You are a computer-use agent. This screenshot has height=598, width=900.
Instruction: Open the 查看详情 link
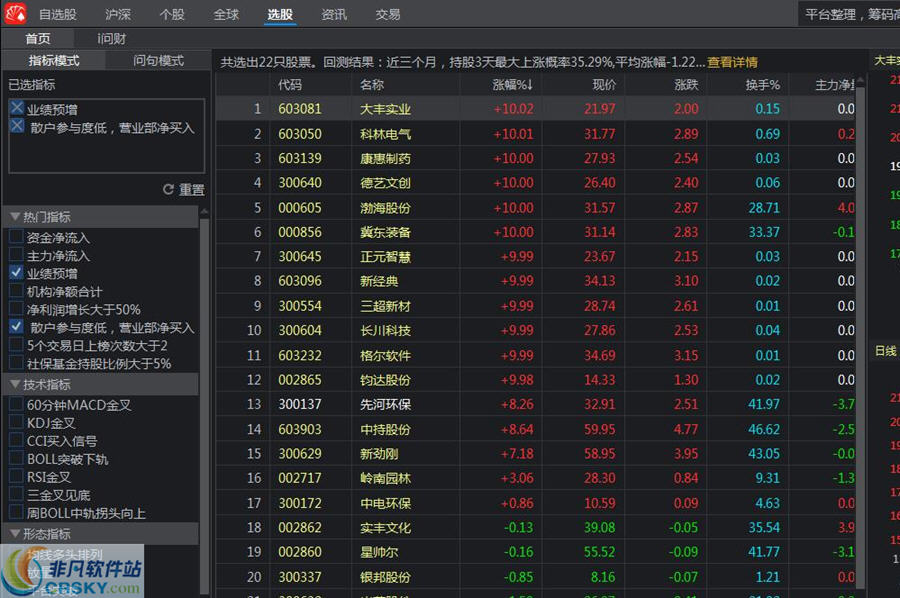(x=732, y=62)
